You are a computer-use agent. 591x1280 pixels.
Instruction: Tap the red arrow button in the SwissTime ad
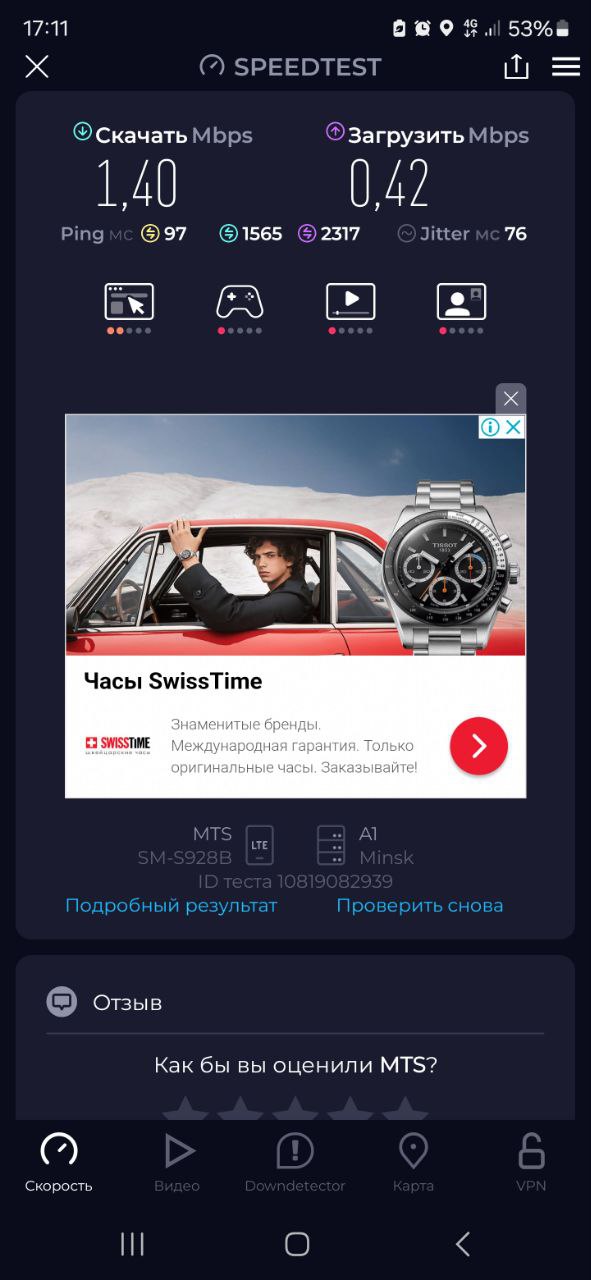coord(479,746)
